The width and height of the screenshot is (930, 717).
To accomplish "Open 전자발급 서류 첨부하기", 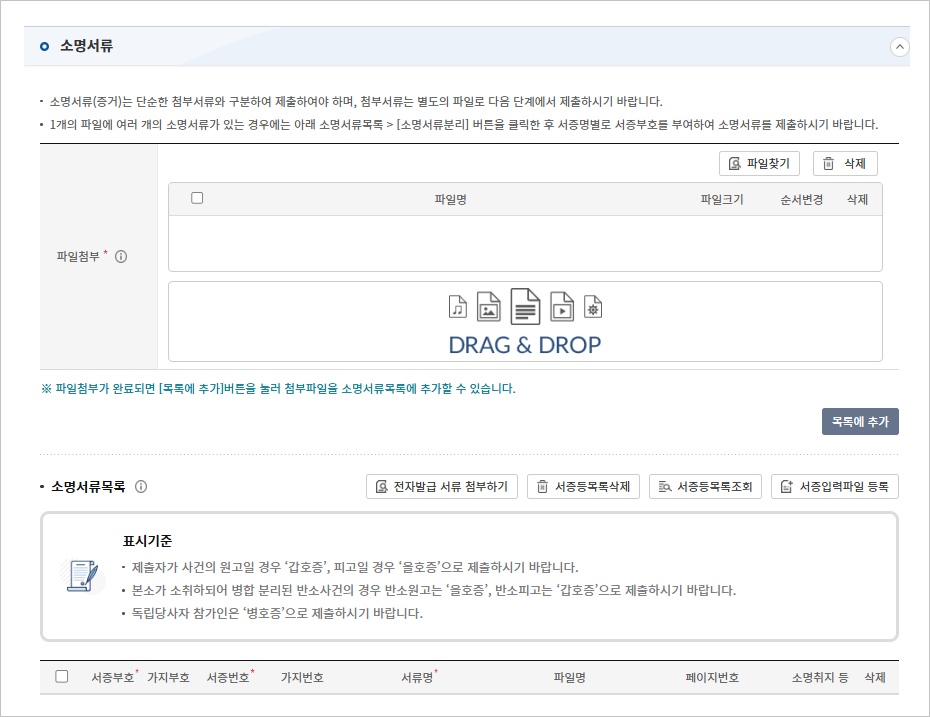I will click(x=441, y=487).
